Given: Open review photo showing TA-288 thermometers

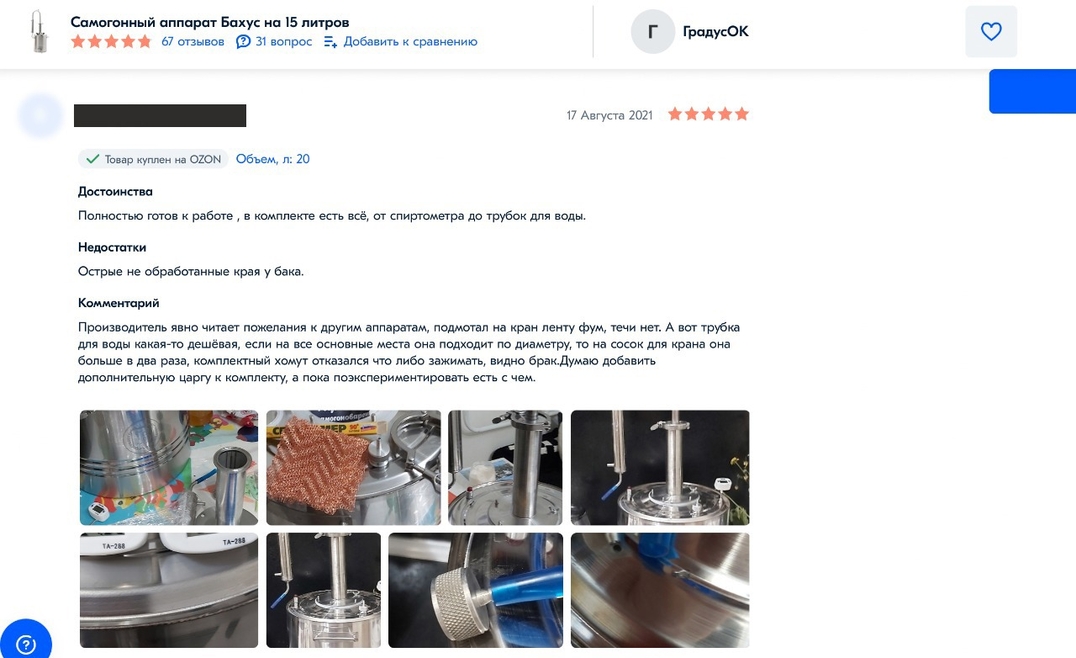Looking at the screenshot, I should click(x=169, y=590).
